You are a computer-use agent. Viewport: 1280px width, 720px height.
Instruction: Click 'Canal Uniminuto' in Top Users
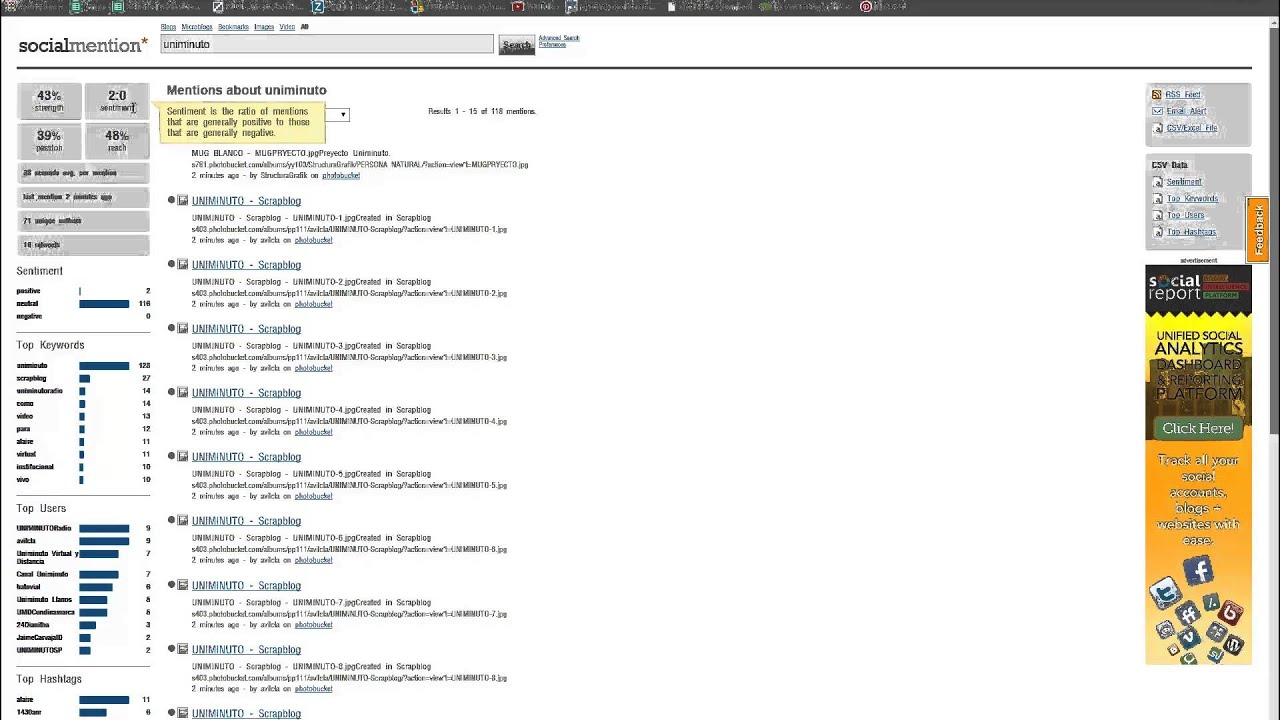pos(42,574)
